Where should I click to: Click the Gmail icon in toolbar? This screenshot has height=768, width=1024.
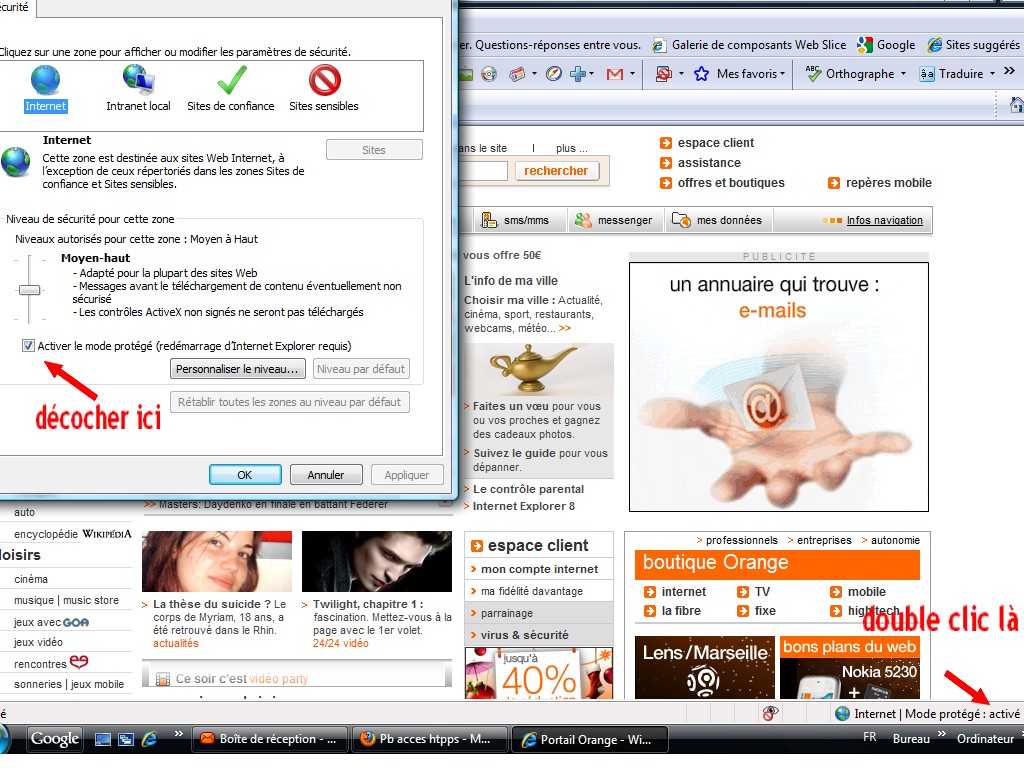(x=615, y=74)
